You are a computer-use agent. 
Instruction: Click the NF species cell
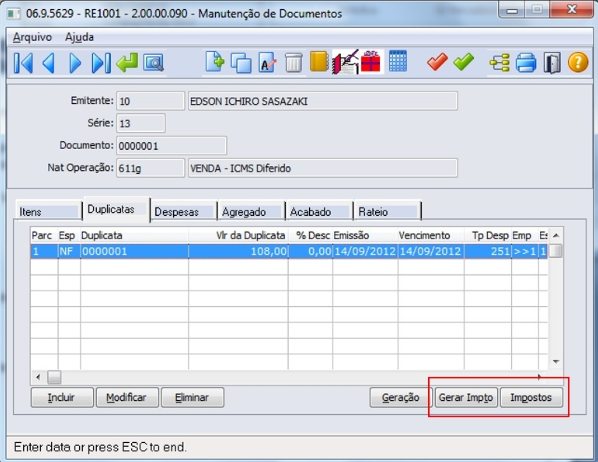[x=69, y=251]
